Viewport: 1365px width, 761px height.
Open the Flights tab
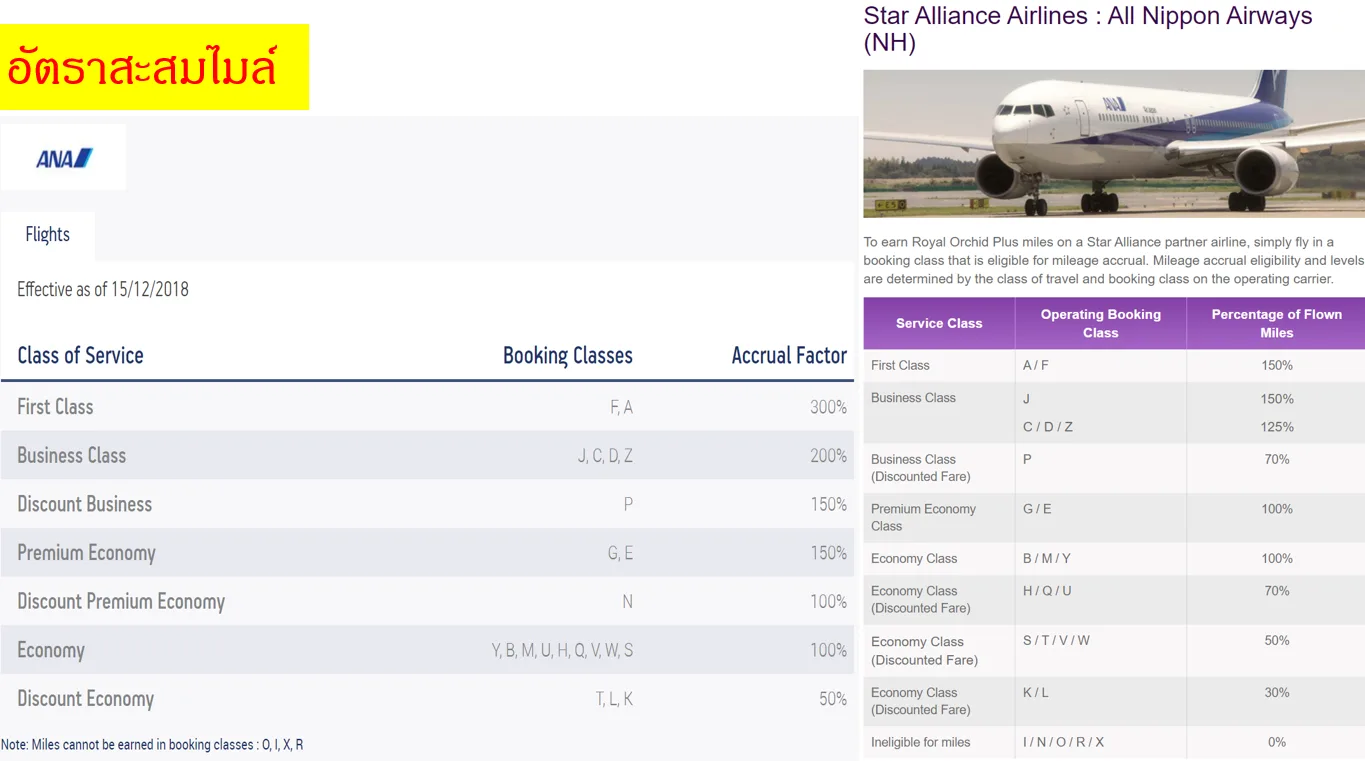tap(48, 235)
